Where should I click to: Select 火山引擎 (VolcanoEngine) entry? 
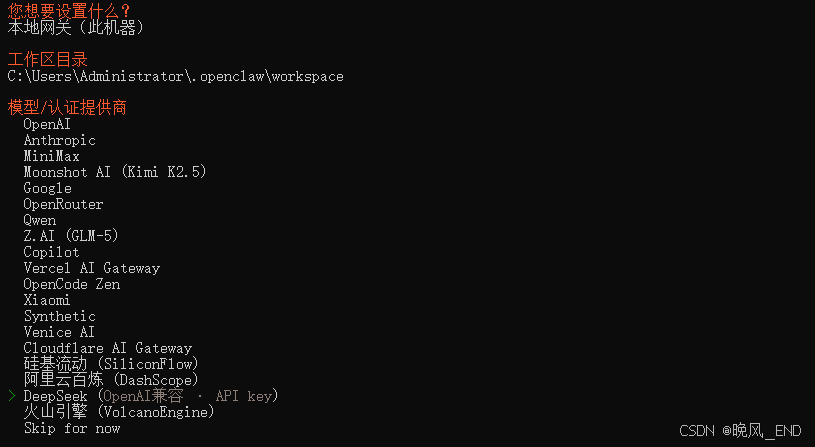coord(119,412)
